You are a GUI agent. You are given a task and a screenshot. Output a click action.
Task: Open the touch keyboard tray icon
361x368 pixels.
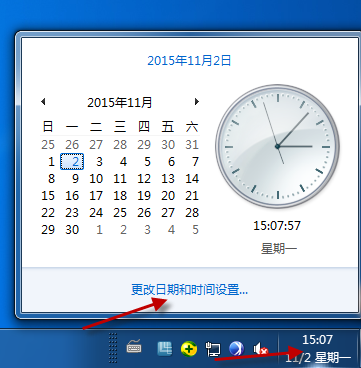coord(134,348)
